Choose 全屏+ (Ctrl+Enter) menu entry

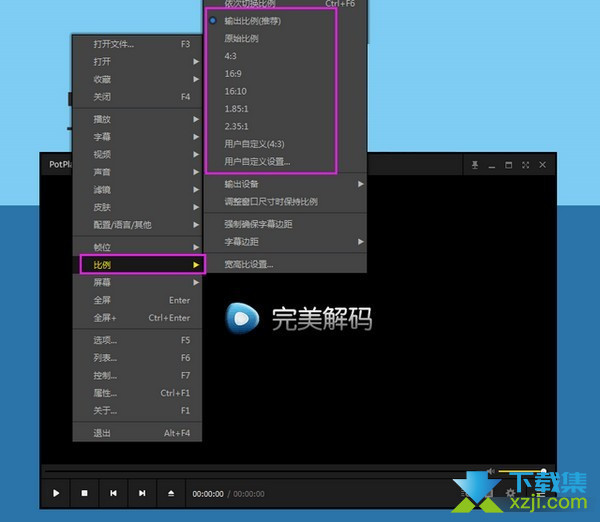[137, 318]
